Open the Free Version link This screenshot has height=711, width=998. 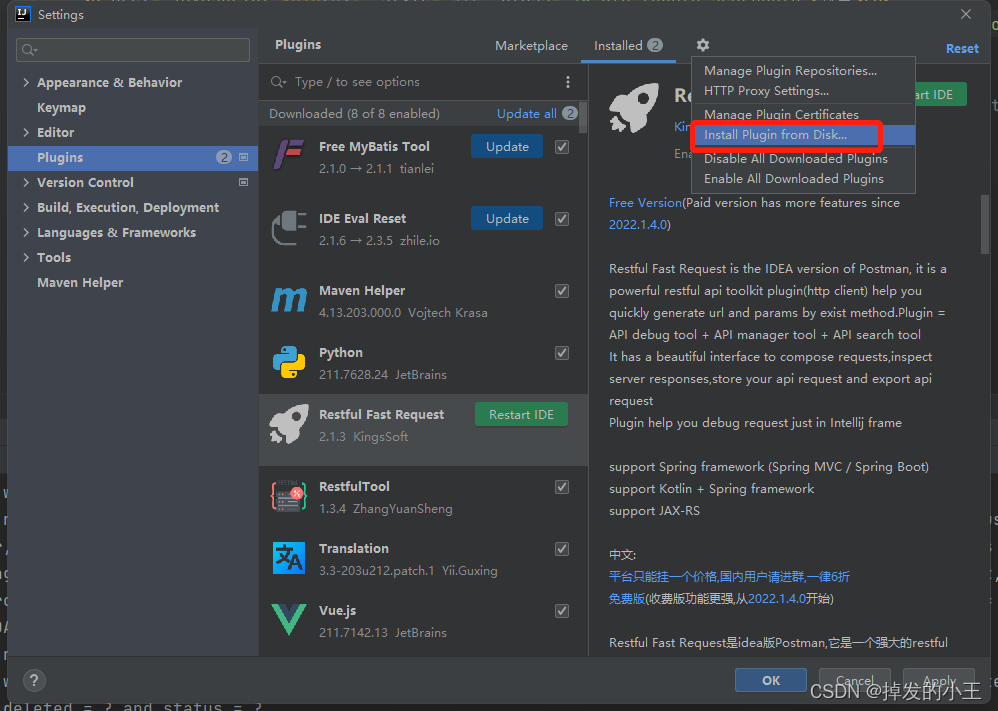[645, 202]
